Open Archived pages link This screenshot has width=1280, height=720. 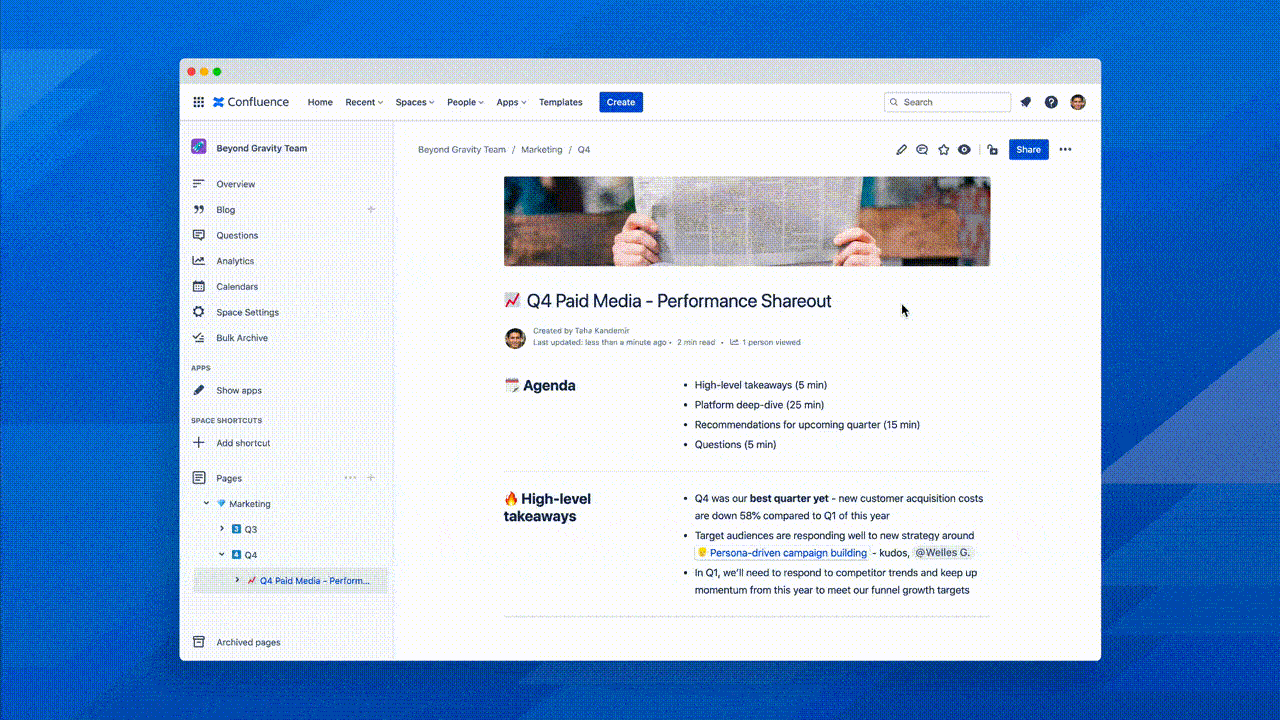(x=248, y=642)
